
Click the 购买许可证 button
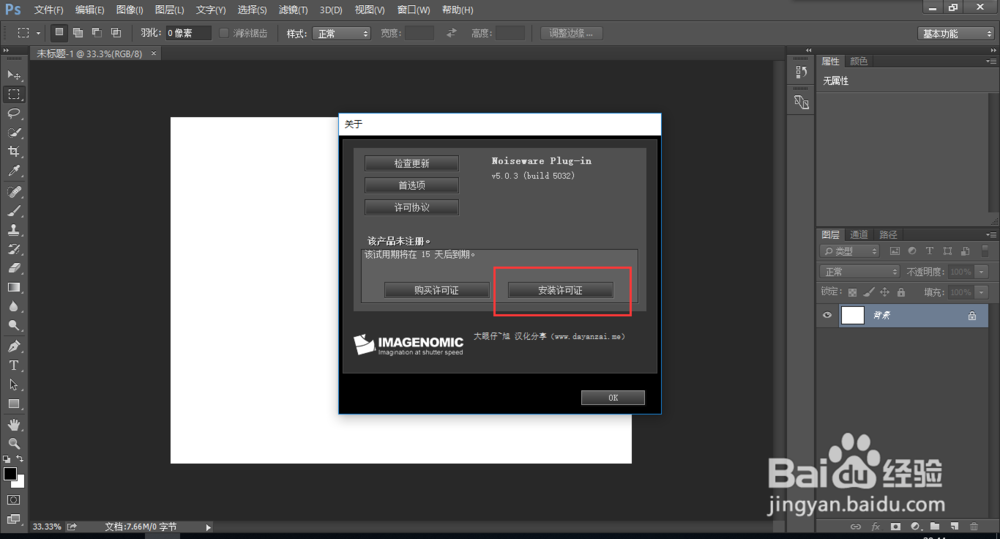click(x=437, y=290)
